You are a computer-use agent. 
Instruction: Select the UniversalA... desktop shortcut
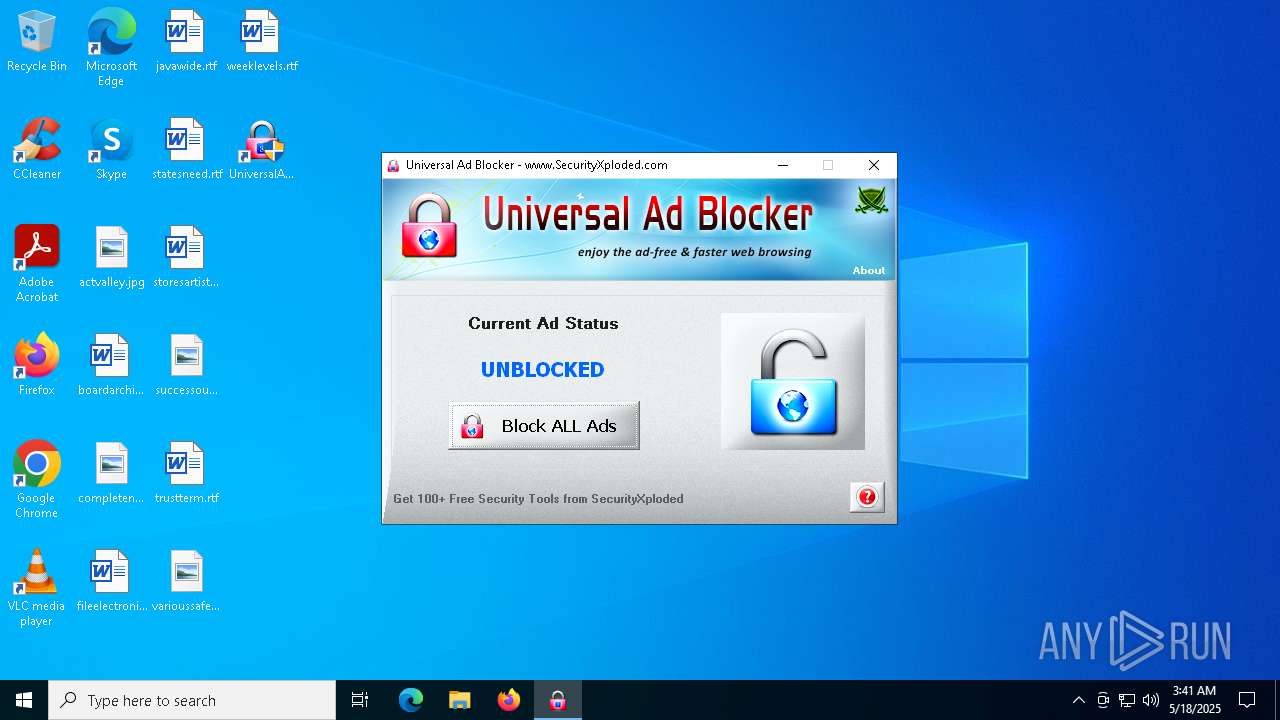(x=262, y=150)
